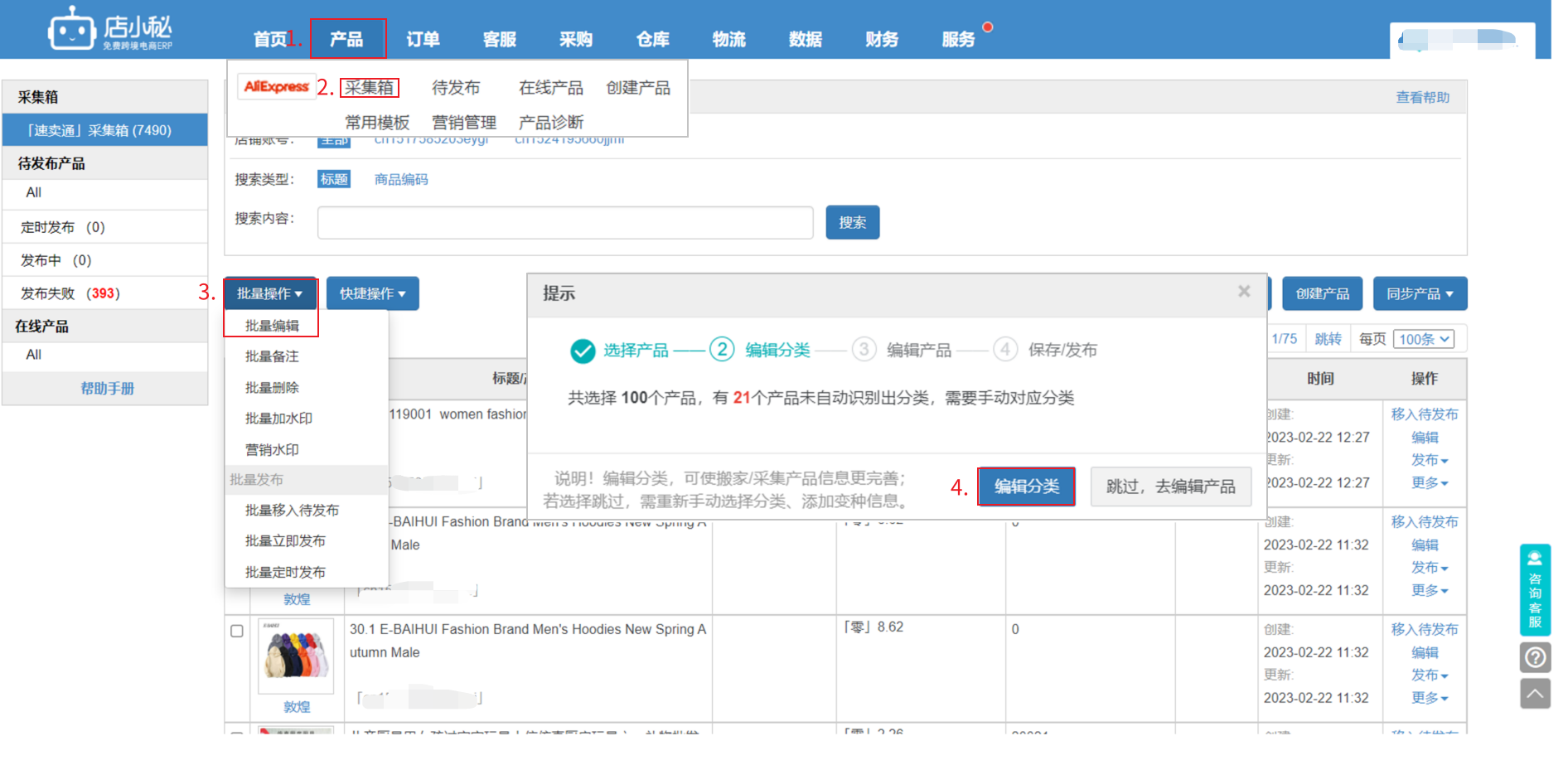1568x765 pixels.
Task: Click the red notification dot near 服务
Action: pyautogui.click(x=987, y=27)
